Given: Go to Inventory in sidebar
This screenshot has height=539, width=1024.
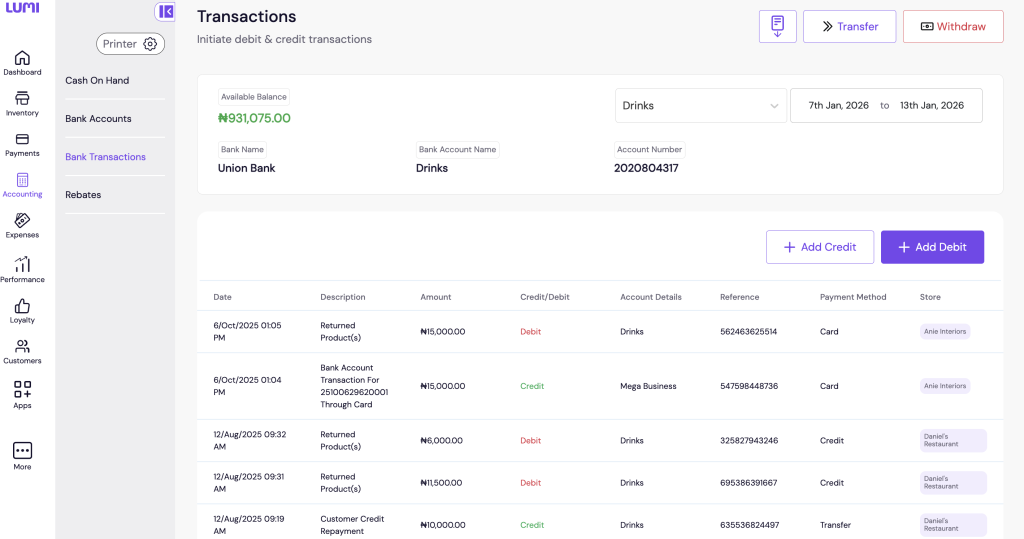Looking at the screenshot, I should 22,100.
